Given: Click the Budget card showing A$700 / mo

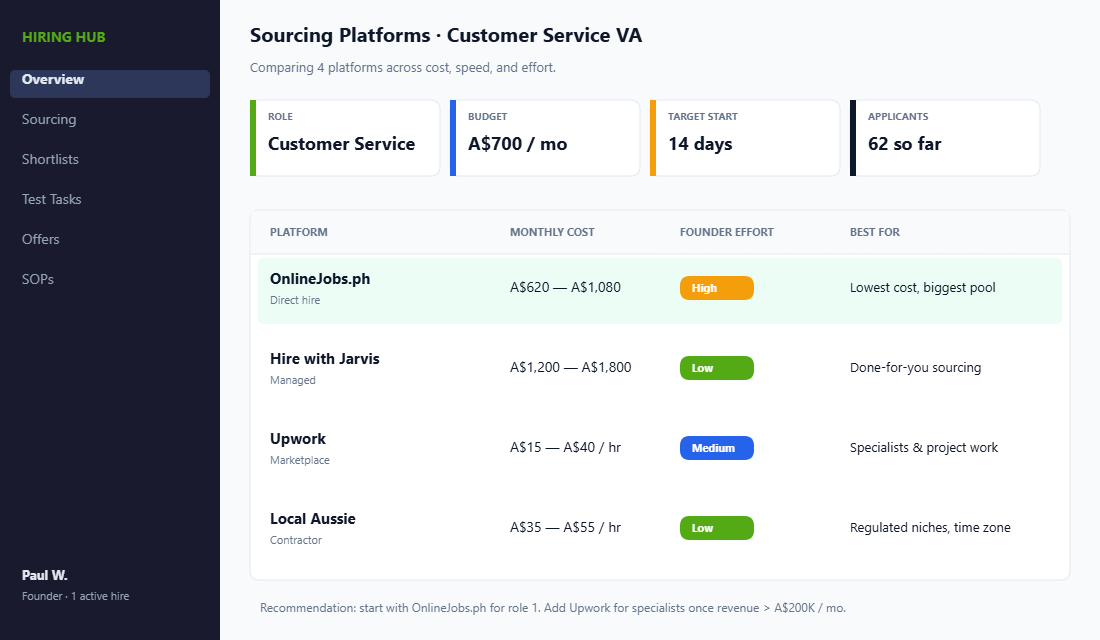Looking at the screenshot, I should [x=545, y=138].
